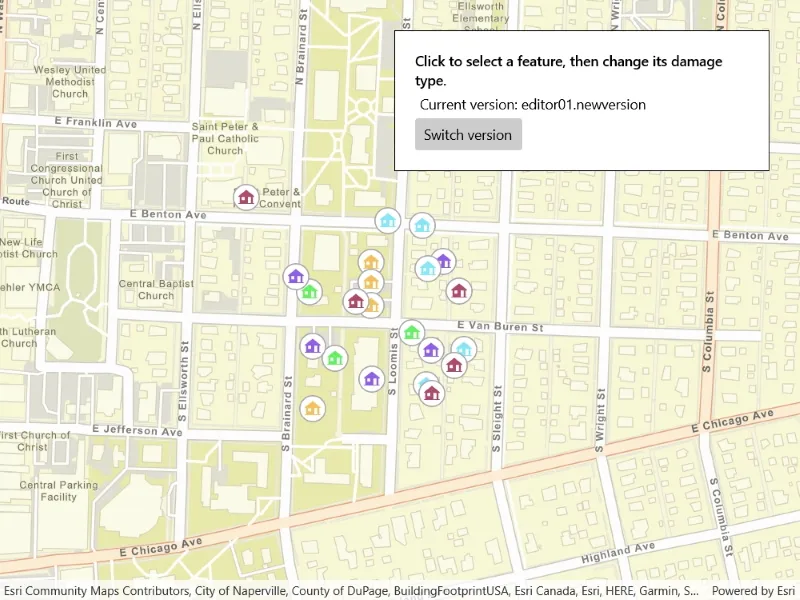Select the topmost orange house in the stacked group
This screenshot has height=600, width=800.
(371, 262)
